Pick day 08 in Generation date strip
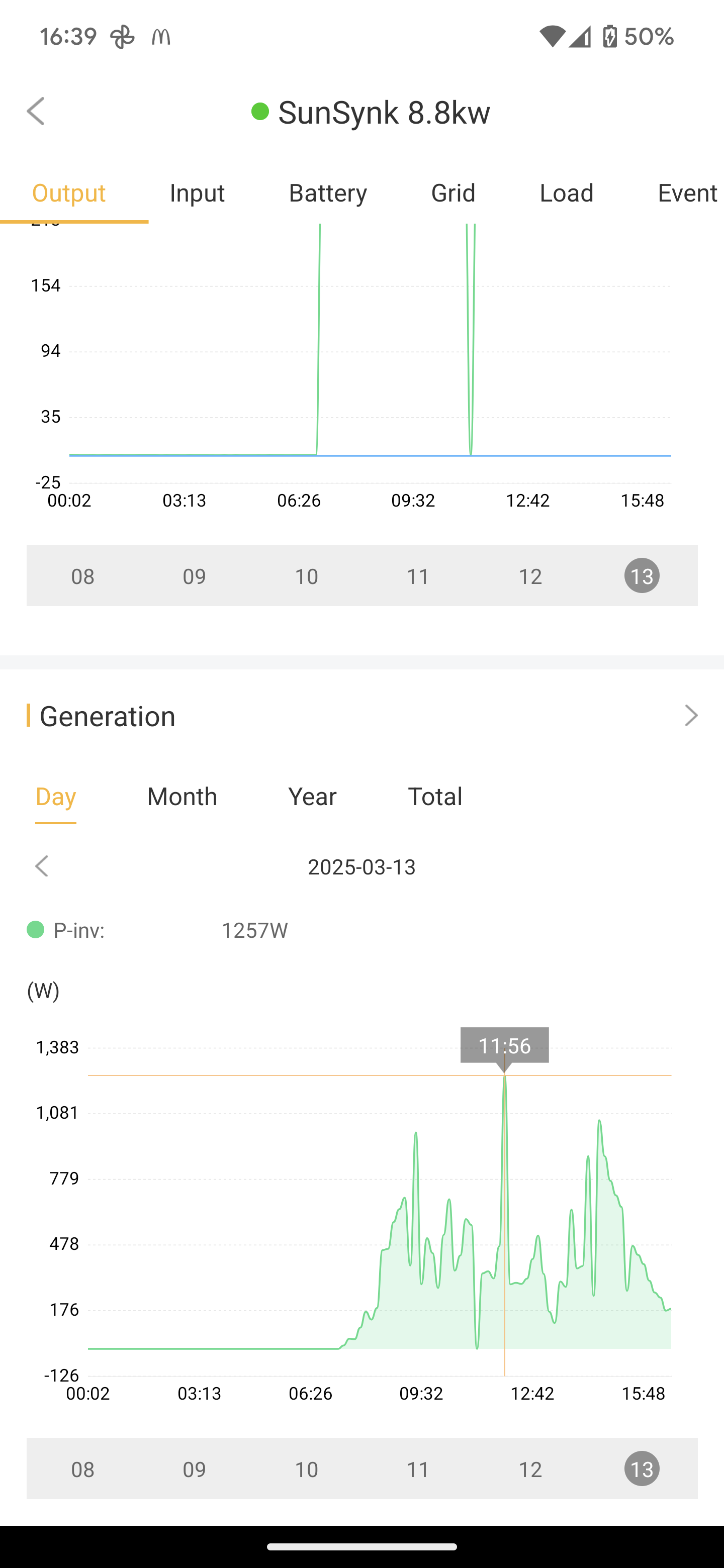The image size is (724, 1568). (x=83, y=1469)
